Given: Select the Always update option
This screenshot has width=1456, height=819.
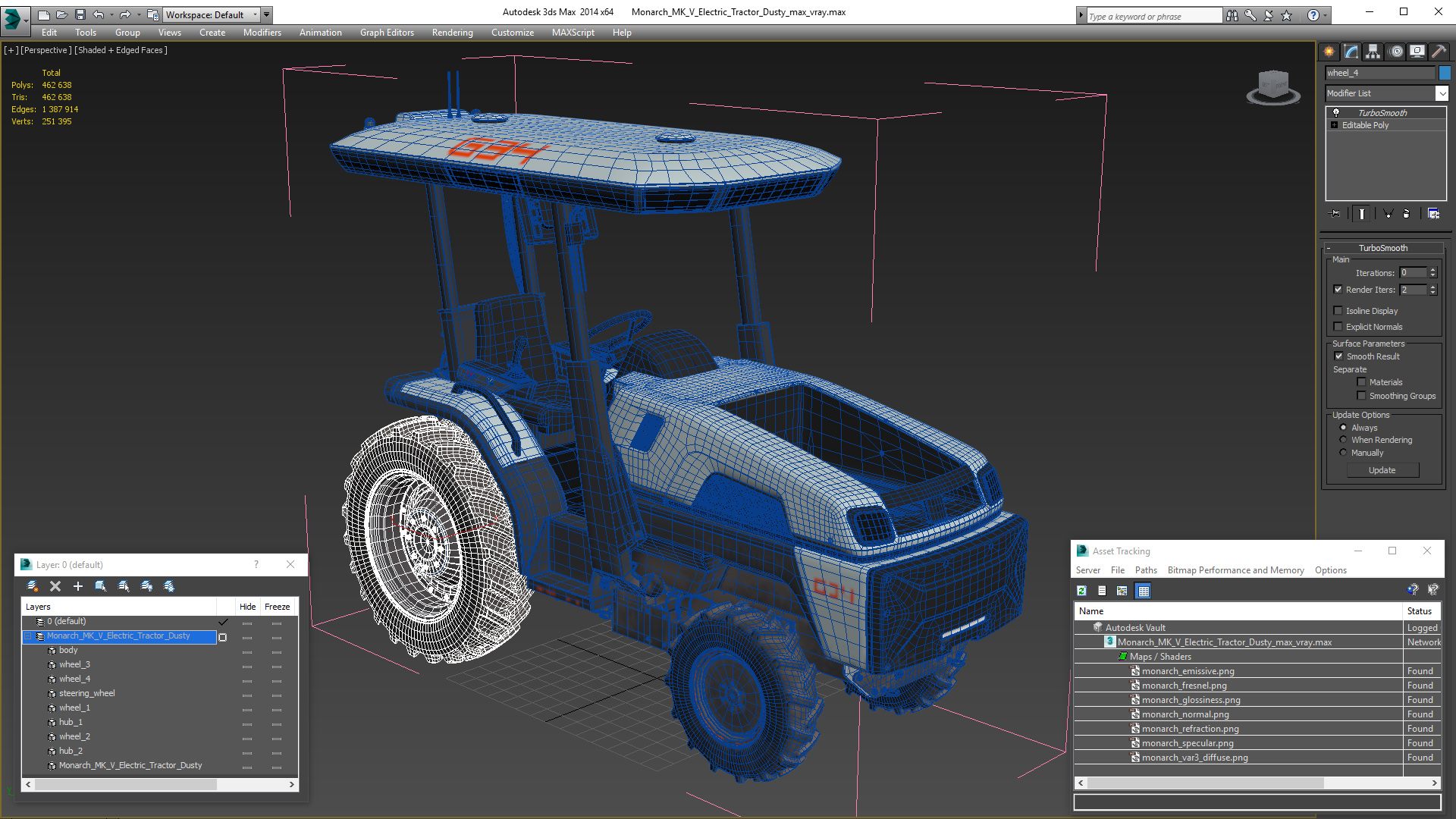Looking at the screenshot, I should (x=1344, y=427).
